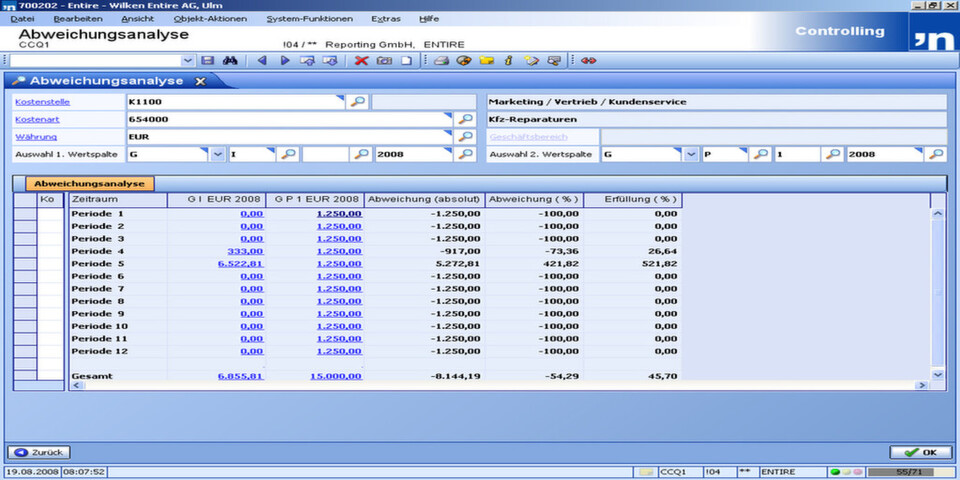960x480 pixels.
Task: Click into the Kostenart input field 654000
Action: [290, 119]
